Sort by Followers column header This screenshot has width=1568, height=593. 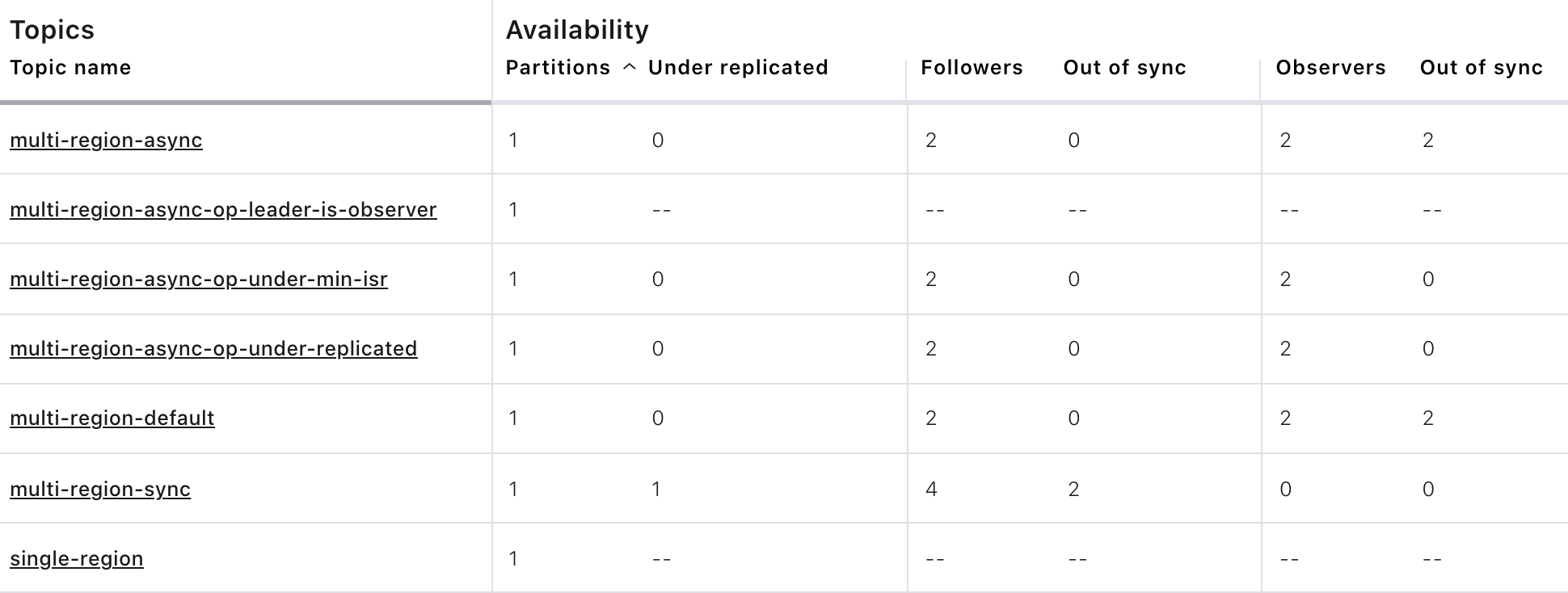[x=972, y=67]
